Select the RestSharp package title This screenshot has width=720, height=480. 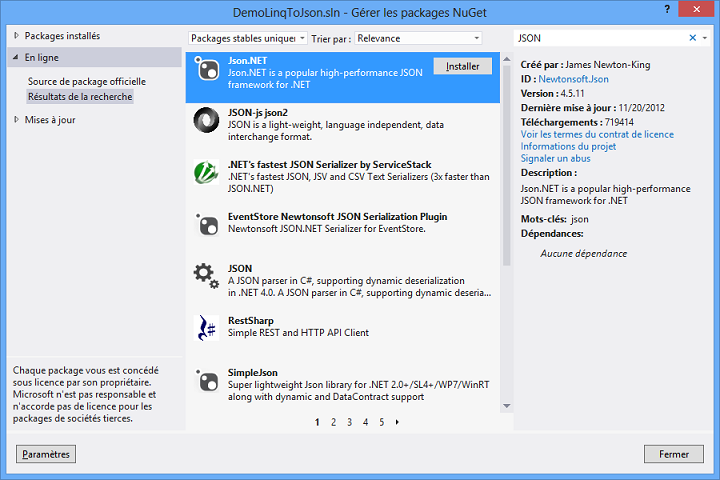(251, 321)
